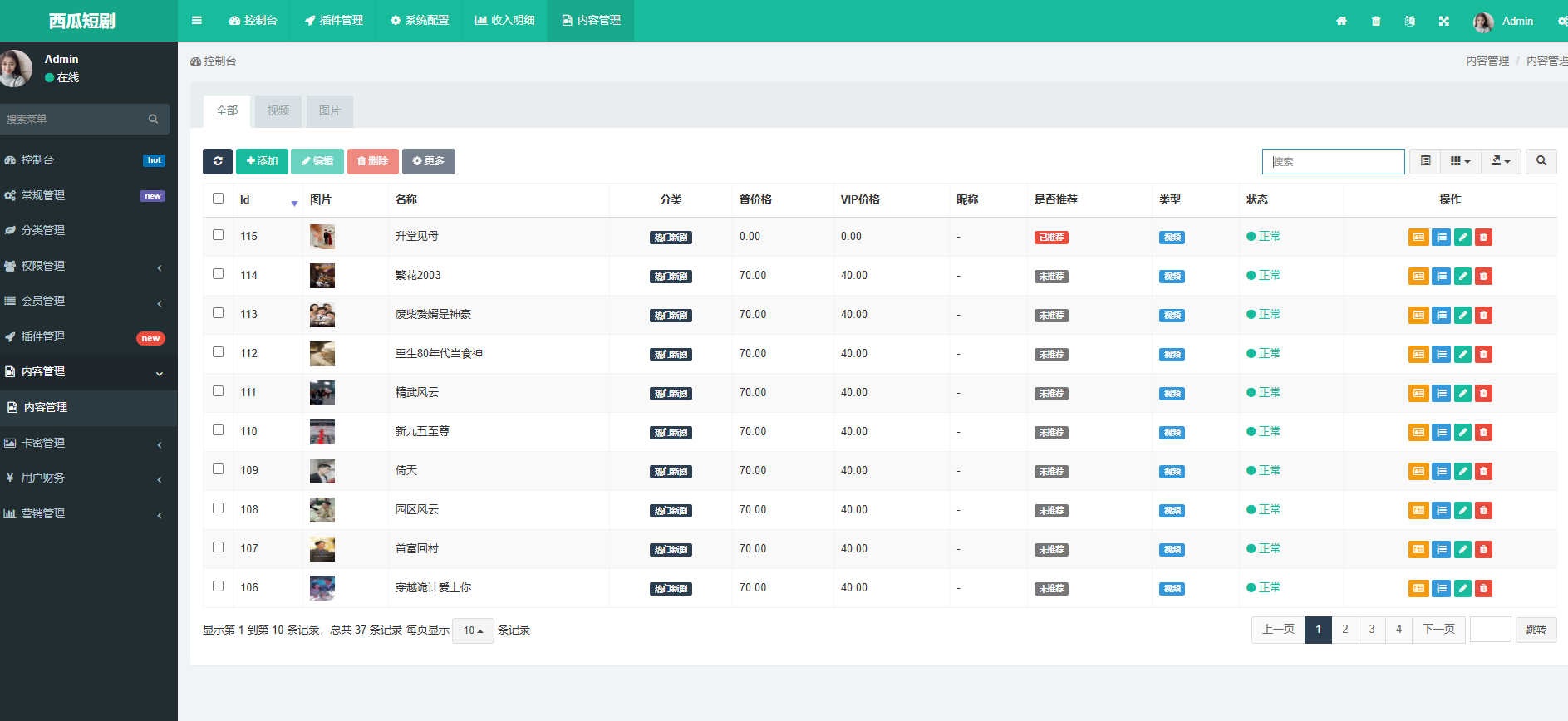1568x721 pixels.
Task: Click the 搜索 input field above table
Action: pos(1333,161)
